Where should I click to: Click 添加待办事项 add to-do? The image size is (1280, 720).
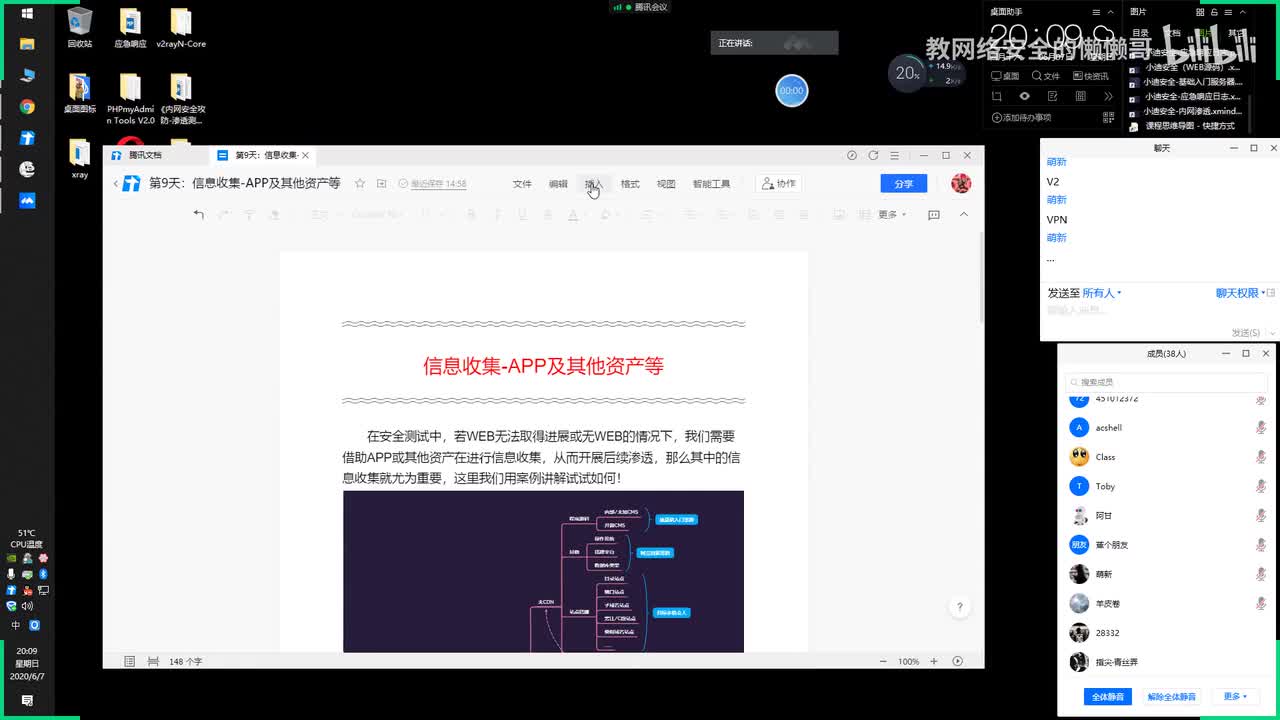tap(1021, 118)
